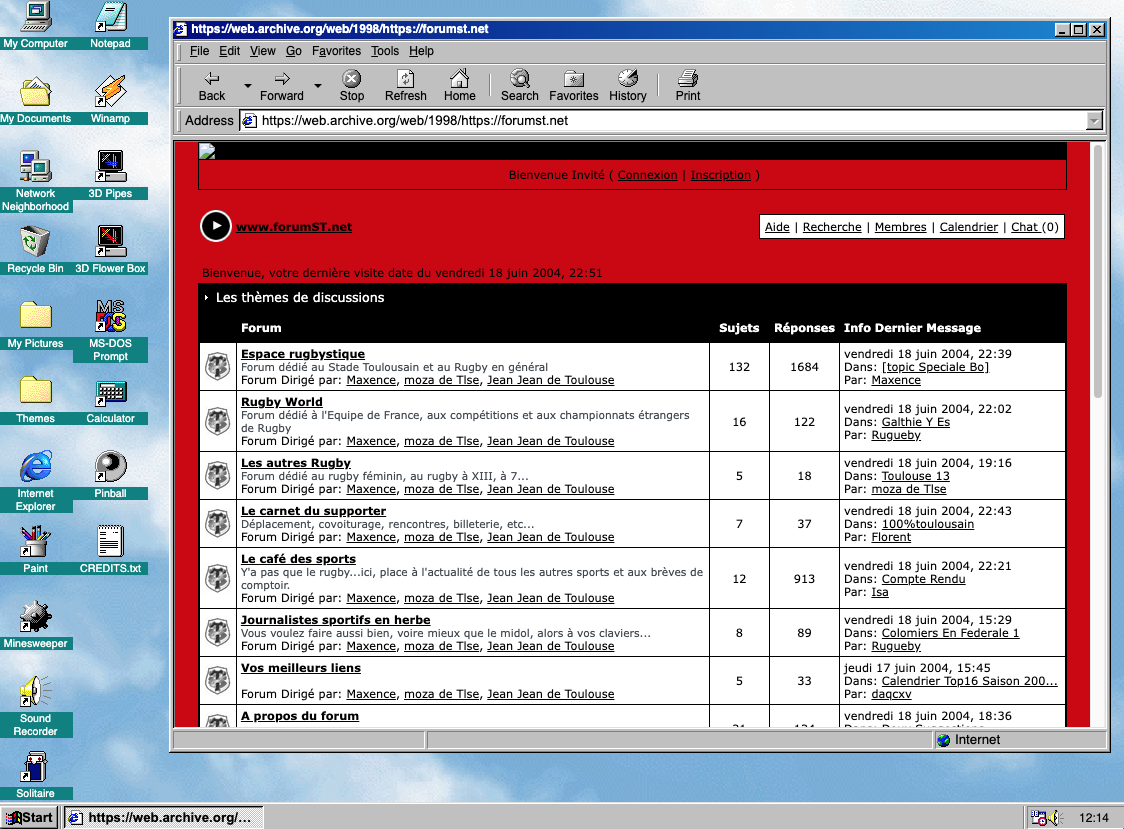
Task: Click the page vertical scrollbar thumb
Action: pyautogui.click(x=1097, y=271)
